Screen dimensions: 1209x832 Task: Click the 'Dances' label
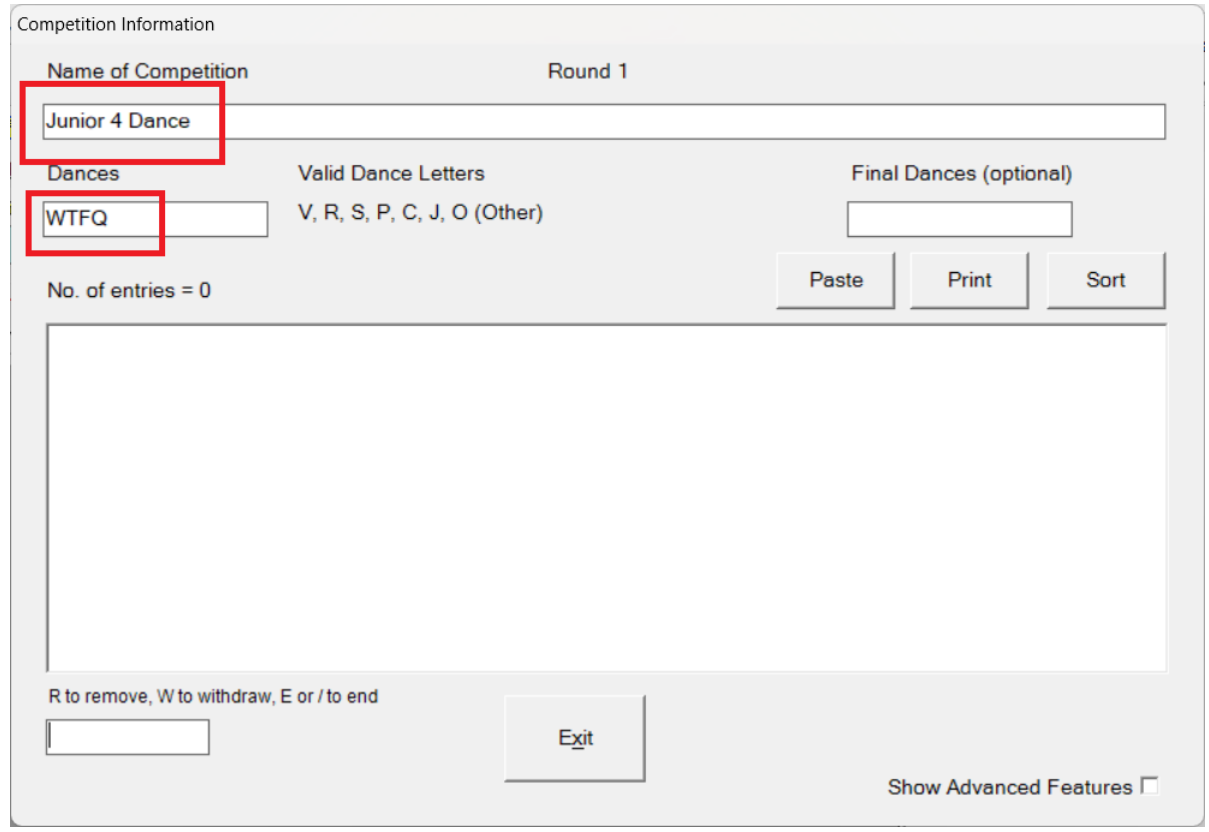click(83, 173)
